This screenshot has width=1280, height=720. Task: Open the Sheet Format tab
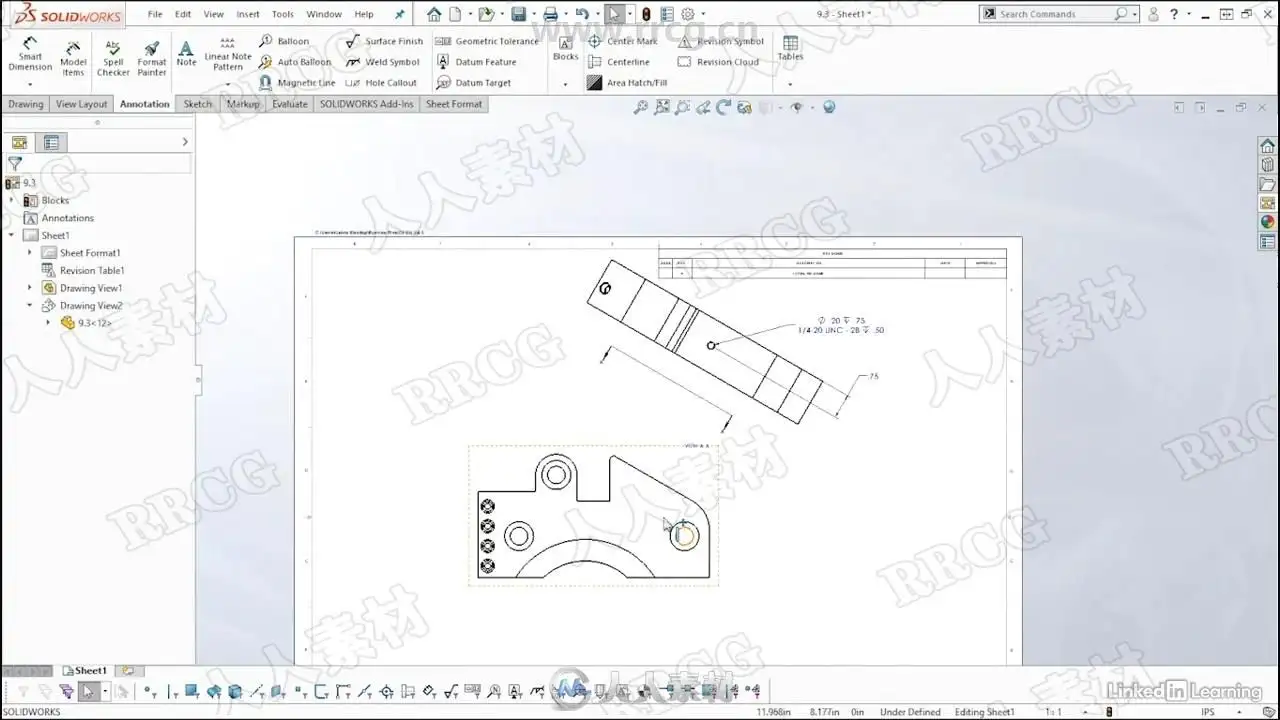(454, 104)
